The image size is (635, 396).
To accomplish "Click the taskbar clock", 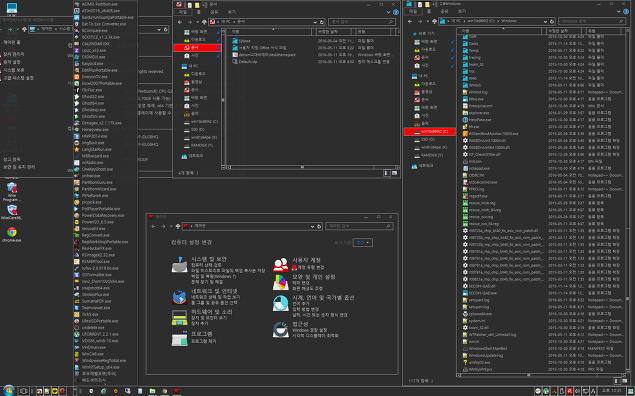I will point(612,391).
